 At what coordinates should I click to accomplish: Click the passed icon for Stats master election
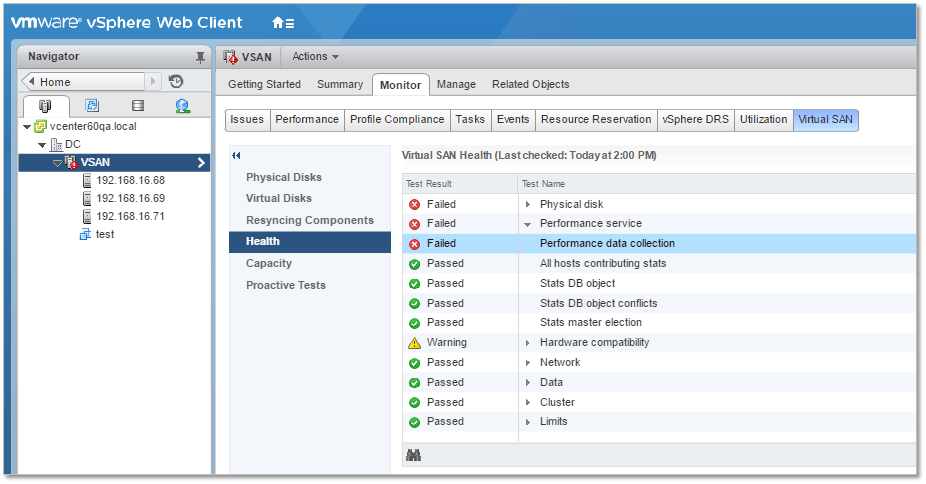pos(415,323)
